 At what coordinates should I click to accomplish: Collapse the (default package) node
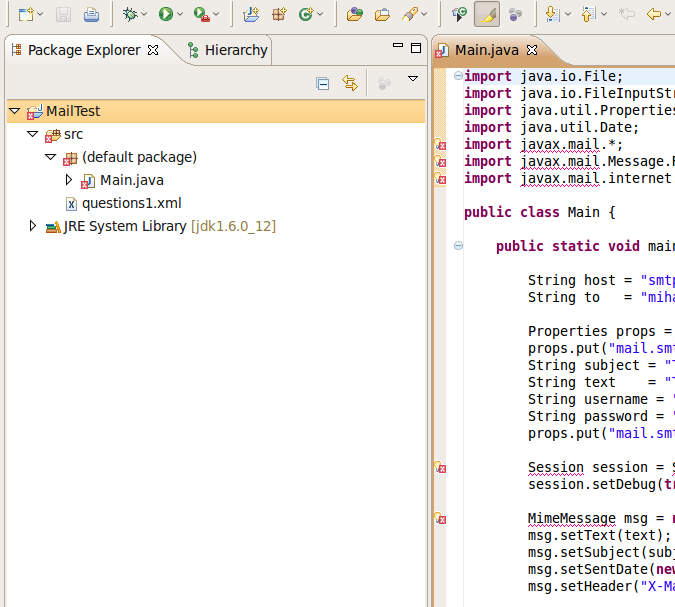(x=51, y=157)
